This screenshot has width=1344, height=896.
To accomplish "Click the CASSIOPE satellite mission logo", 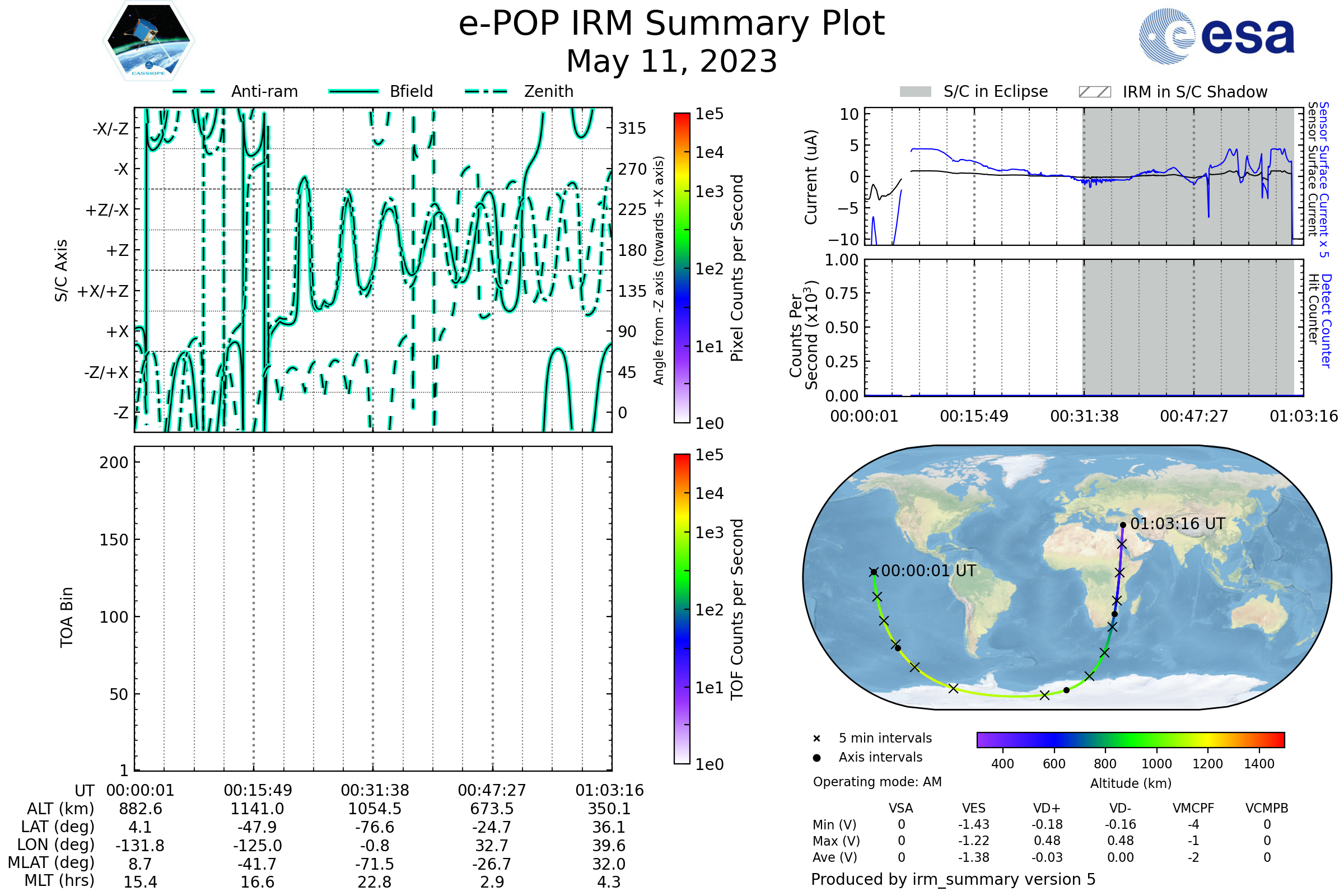I will pyautogui.click(x=148, y=41).
